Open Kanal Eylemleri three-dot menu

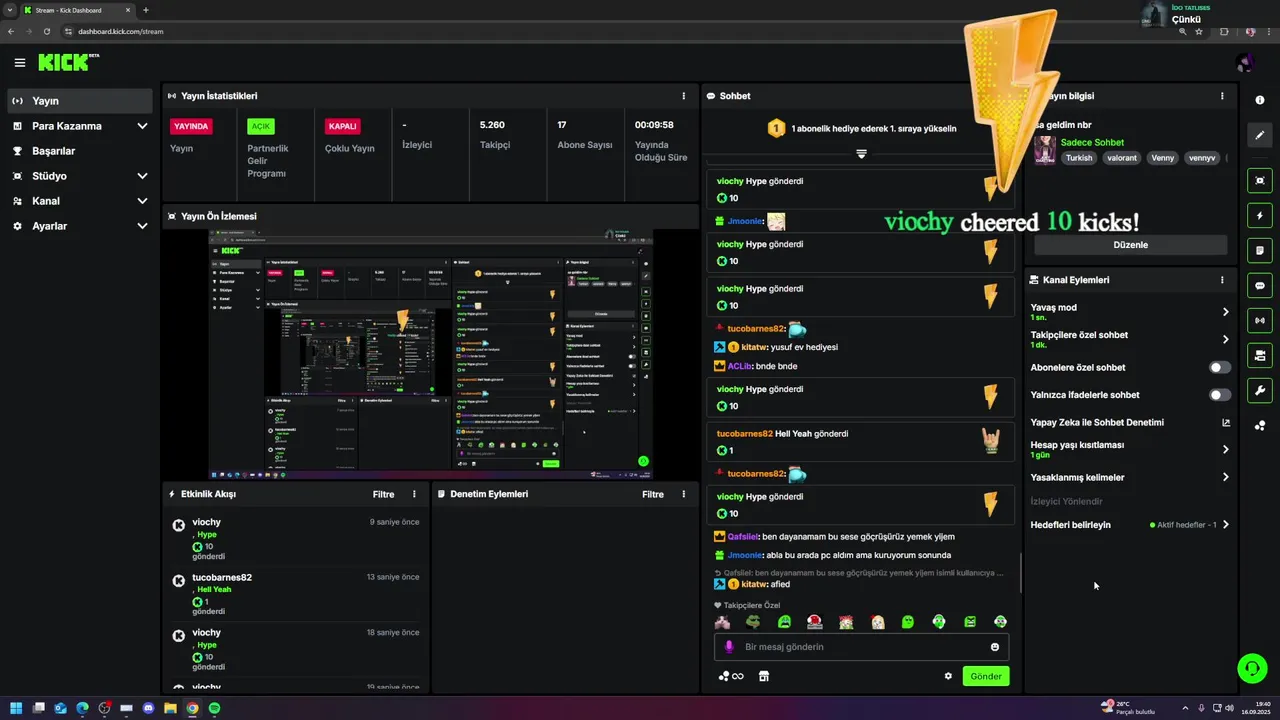click(1222, 280)
